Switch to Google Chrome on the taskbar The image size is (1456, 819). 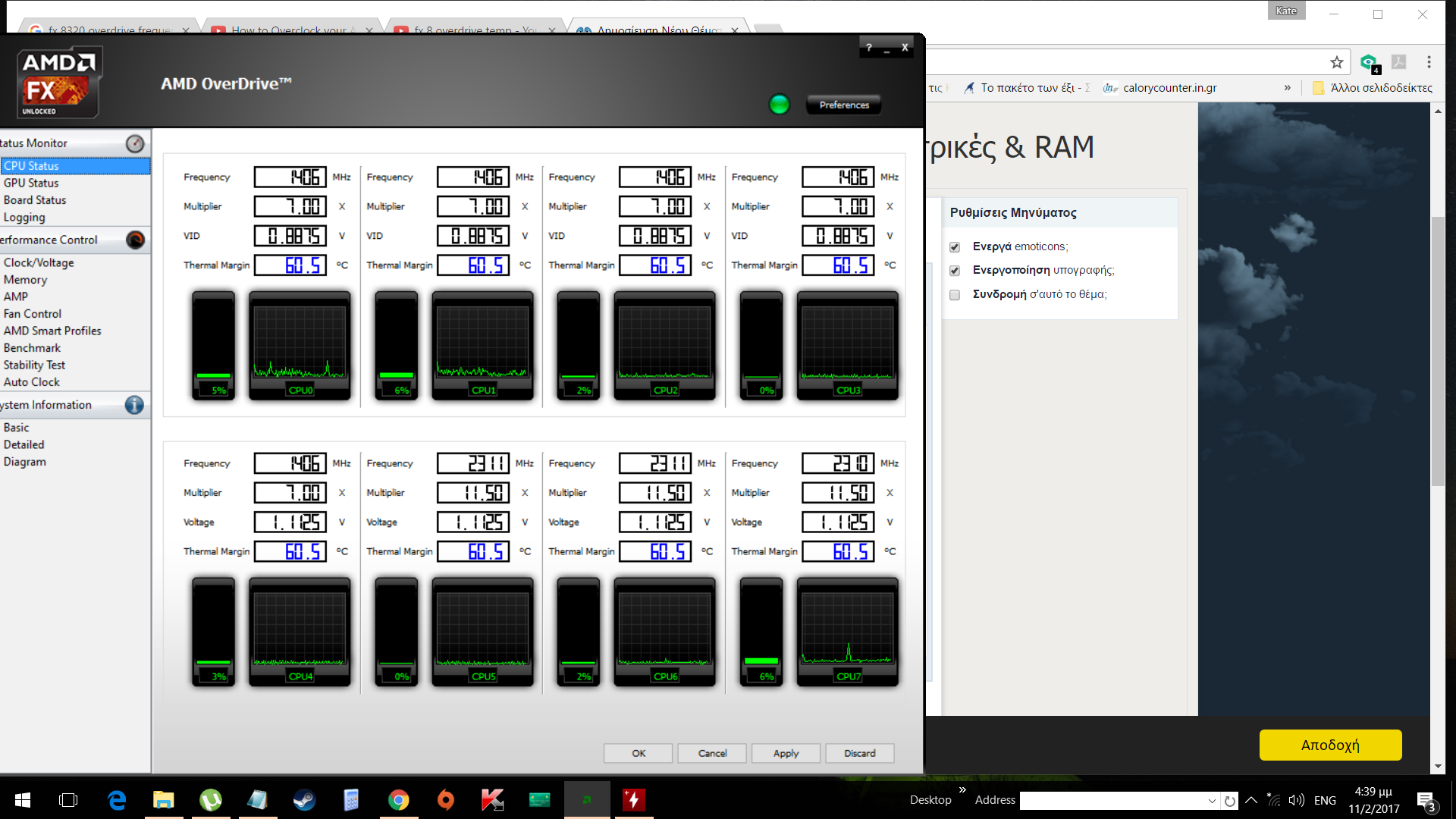click(399, 800)
